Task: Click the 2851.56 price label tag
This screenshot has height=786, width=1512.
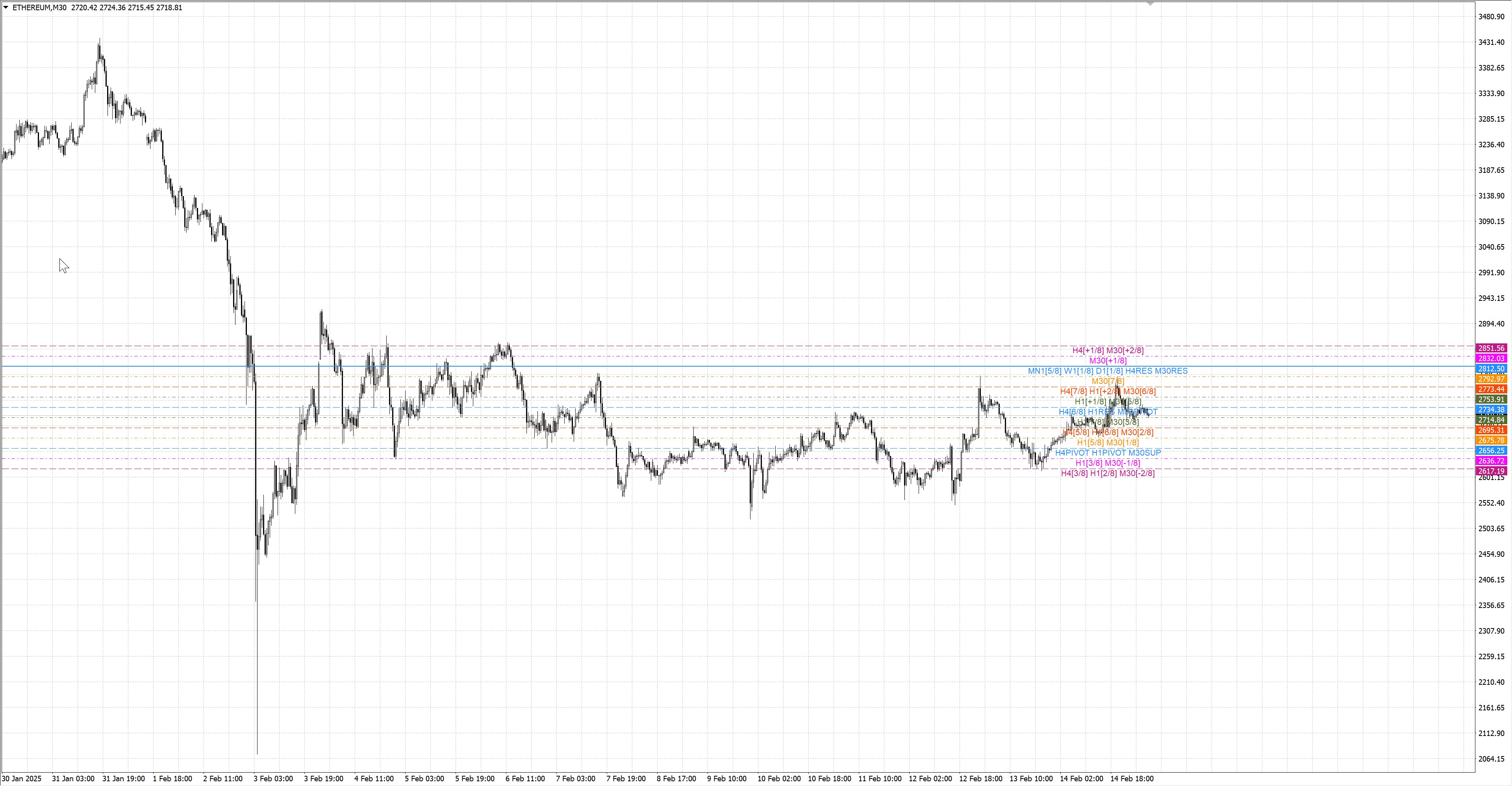Action: pos(1491,348)
